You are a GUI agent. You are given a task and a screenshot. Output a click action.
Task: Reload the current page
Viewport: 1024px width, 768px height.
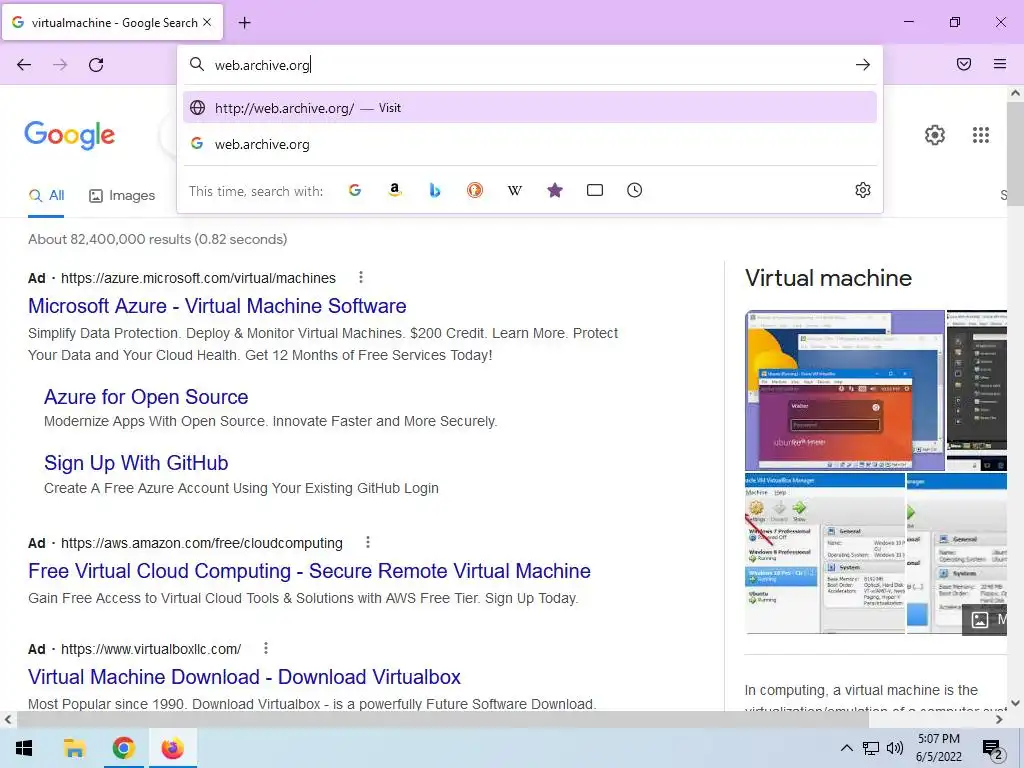coord(96,65)
